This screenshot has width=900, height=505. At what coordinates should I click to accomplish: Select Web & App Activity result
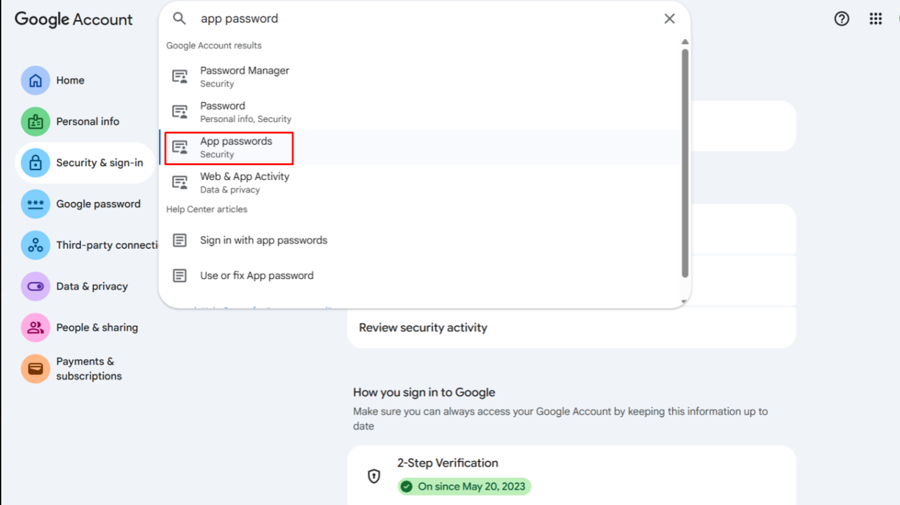[x=244, y=182]
